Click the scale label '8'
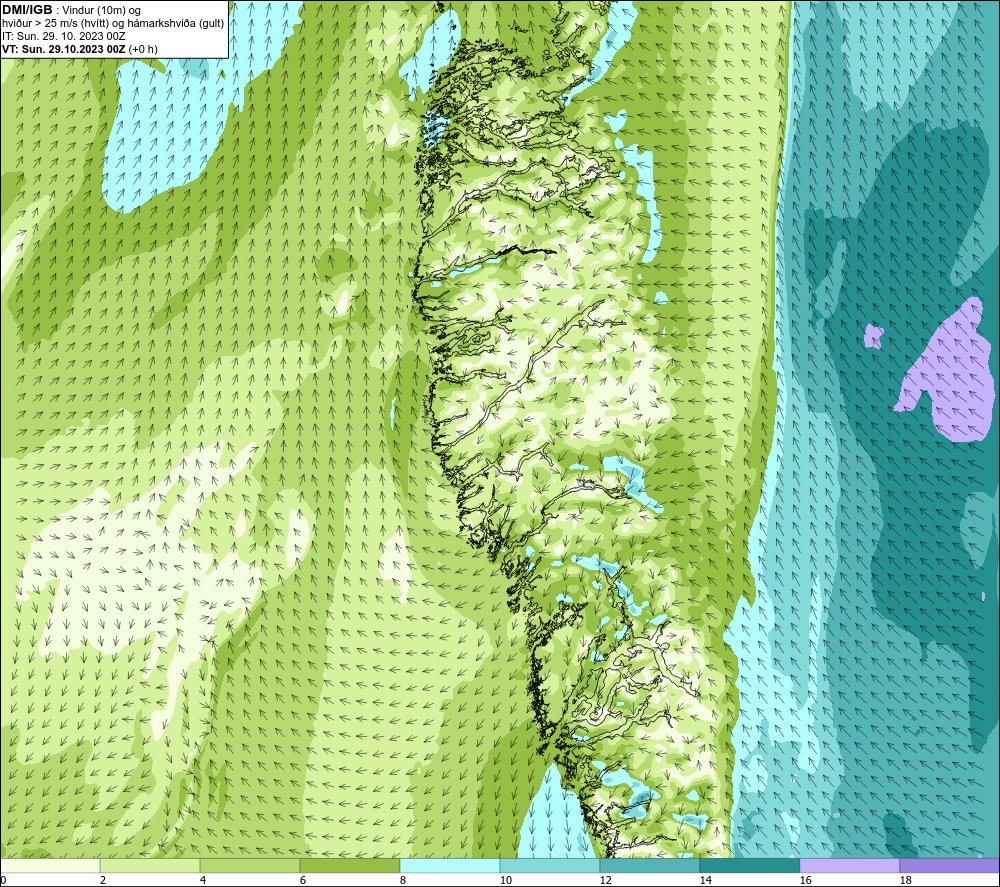The height and width of the screenshot is (887, 1000). [402, 881]
